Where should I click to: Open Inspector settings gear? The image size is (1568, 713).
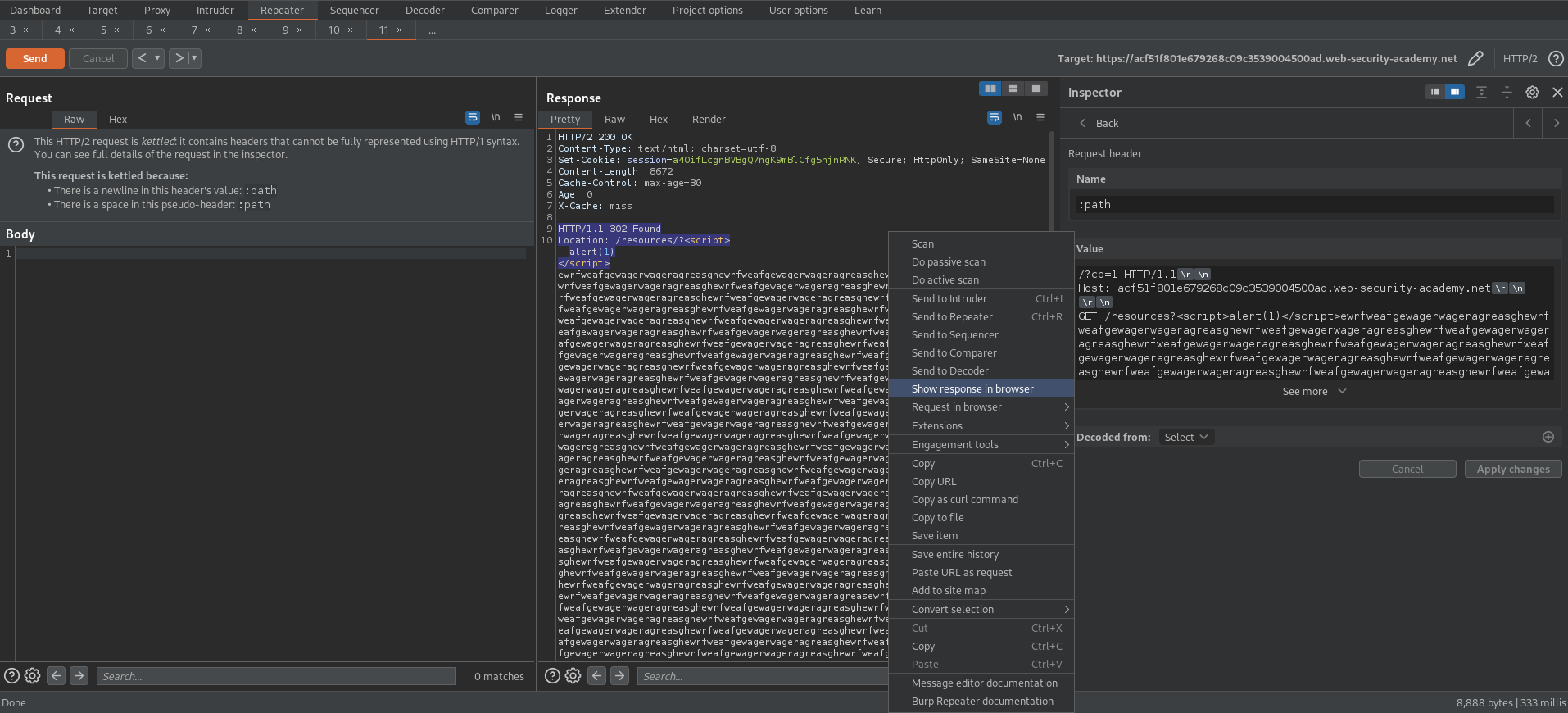coord(1532,93)
